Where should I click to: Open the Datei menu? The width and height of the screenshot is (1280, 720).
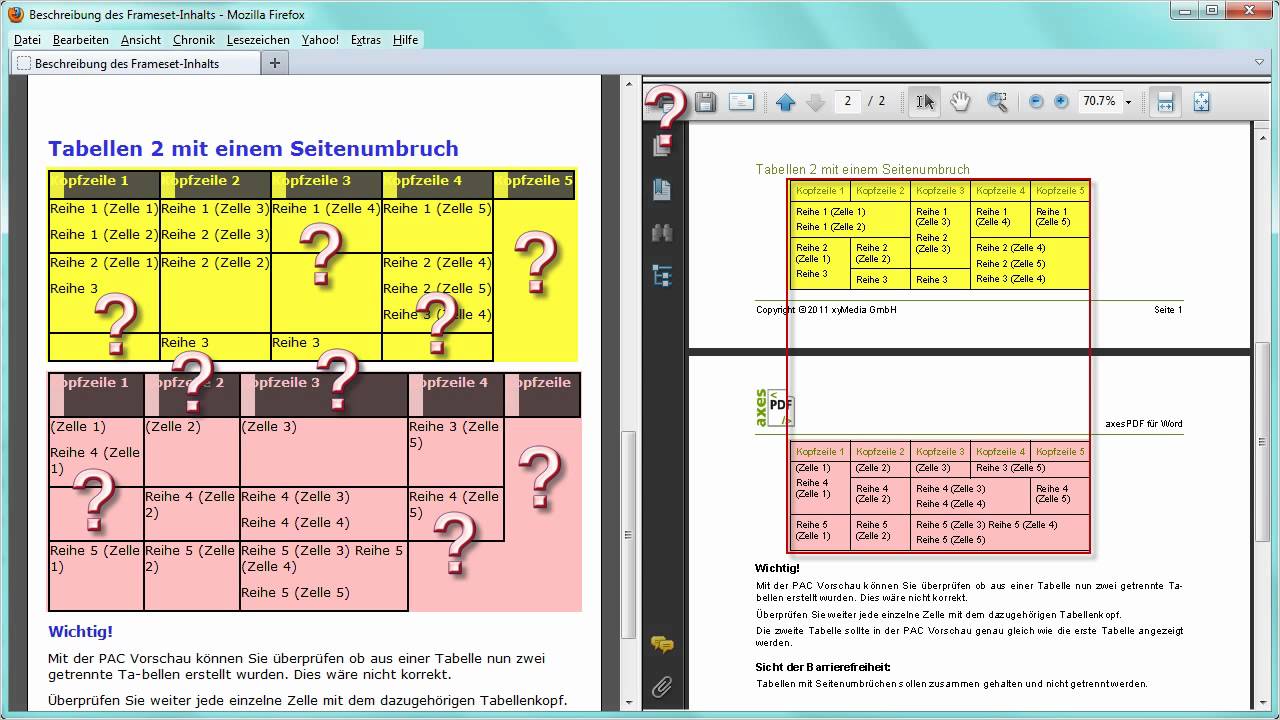[27, 40]
